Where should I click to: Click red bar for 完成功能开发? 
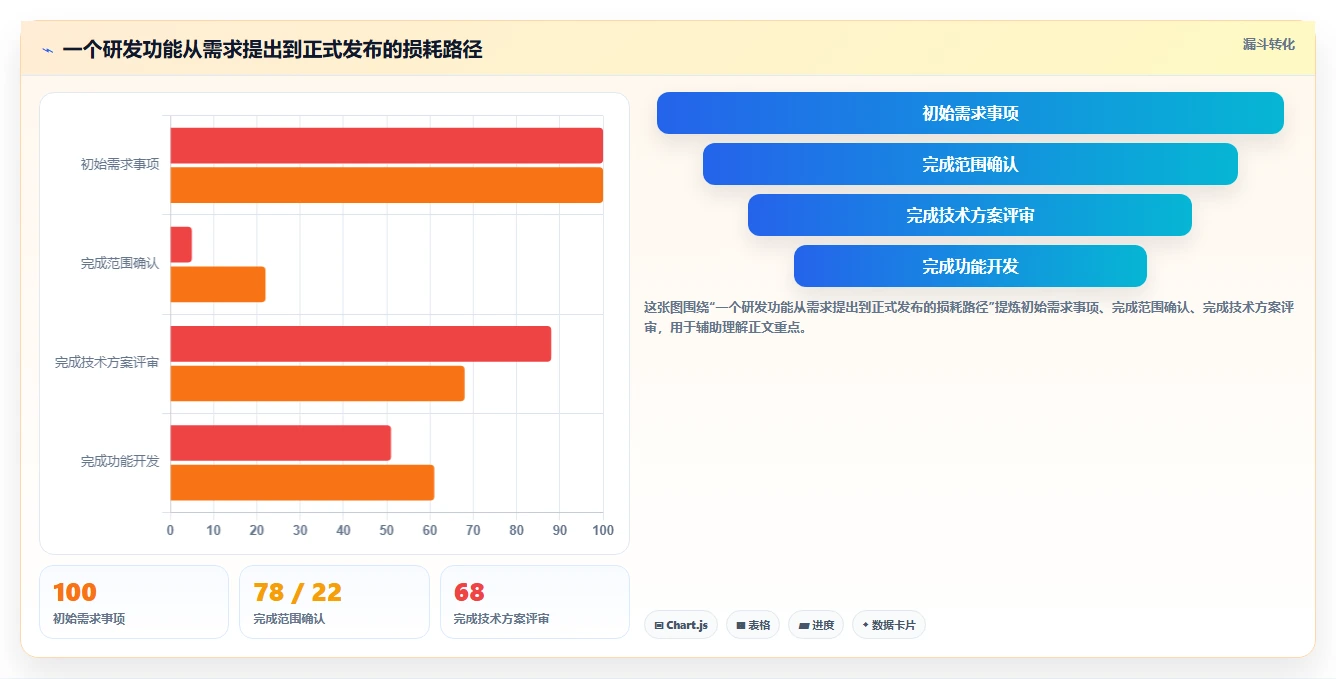(280, 443)
